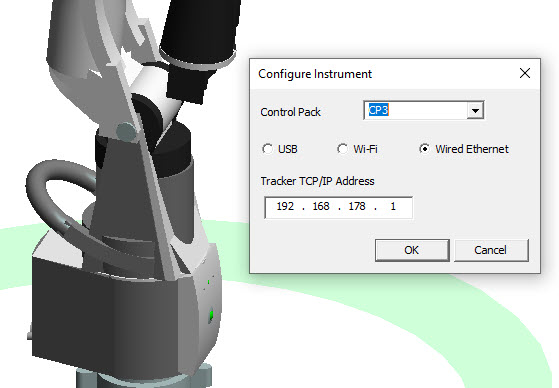Screen dimensions: 559x388
Task: Select the Wi-Fi connection option
Action: pos(357,149)
